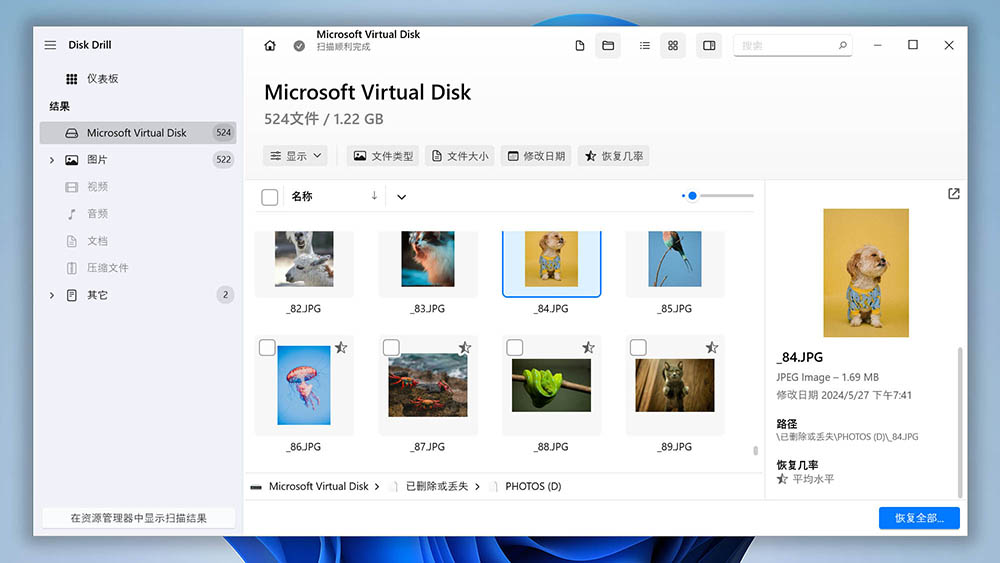Navigate to 已删除或丢失 breadcrumb
Screen dimensions: 1000x563
[x=437, y=486]
